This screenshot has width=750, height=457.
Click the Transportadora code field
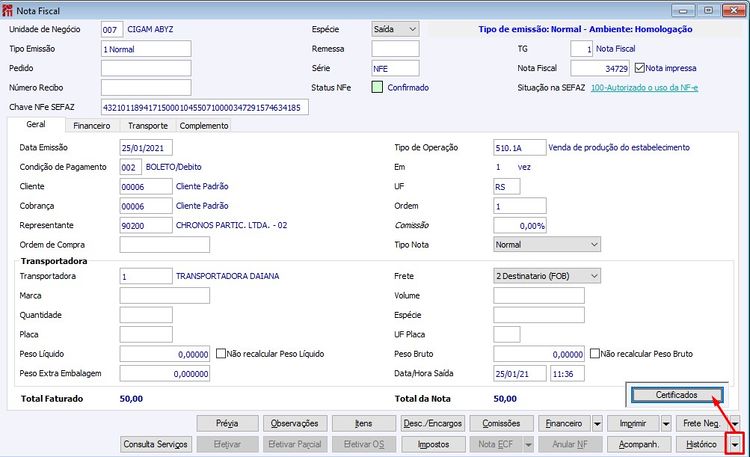(x=146, y=276)
